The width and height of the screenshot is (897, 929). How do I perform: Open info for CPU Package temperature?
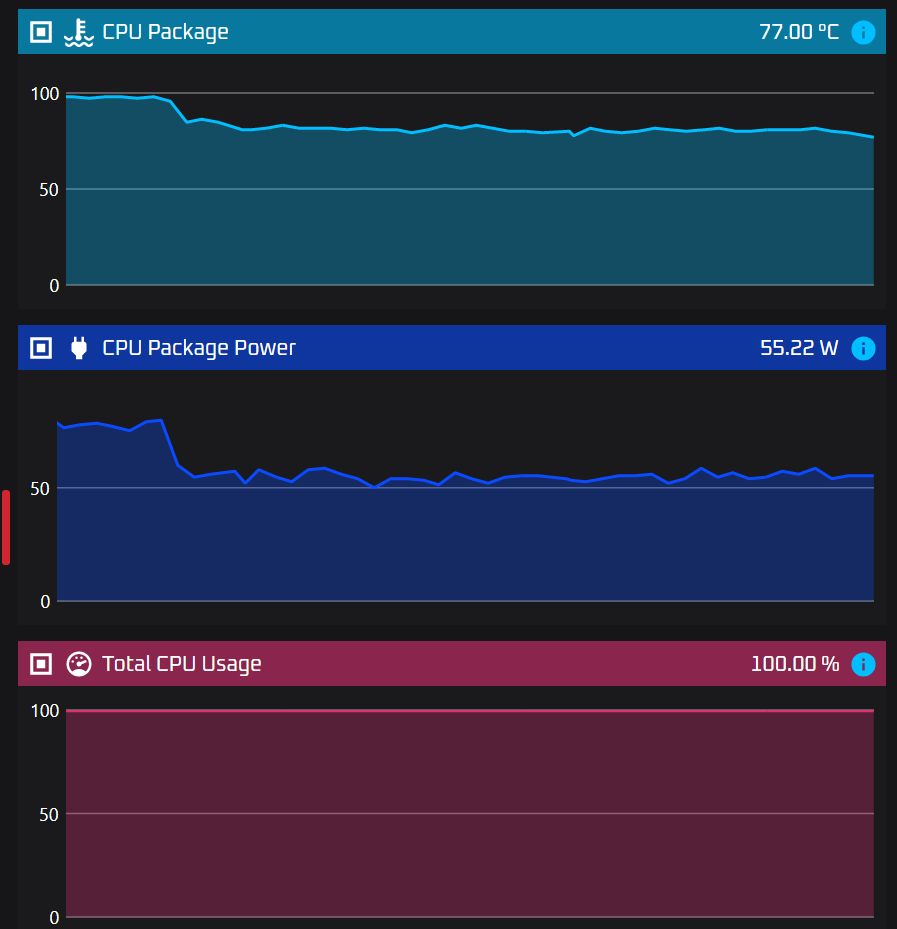(863, 32)
